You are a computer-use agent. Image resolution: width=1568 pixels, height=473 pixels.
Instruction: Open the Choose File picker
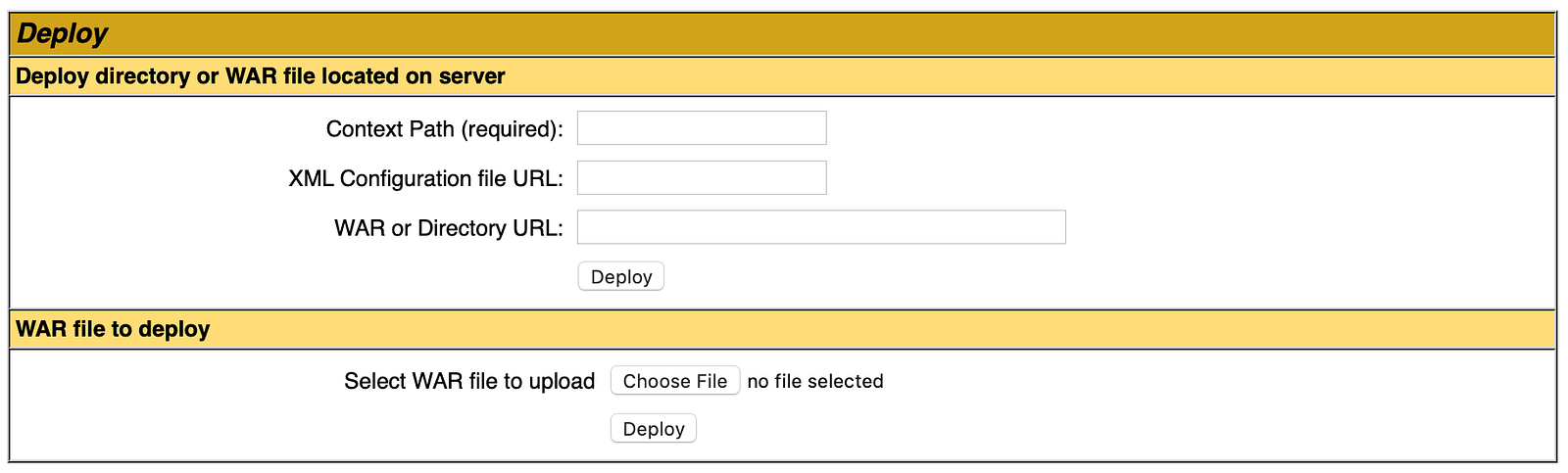pyautogui.click(x=674, y=381)
